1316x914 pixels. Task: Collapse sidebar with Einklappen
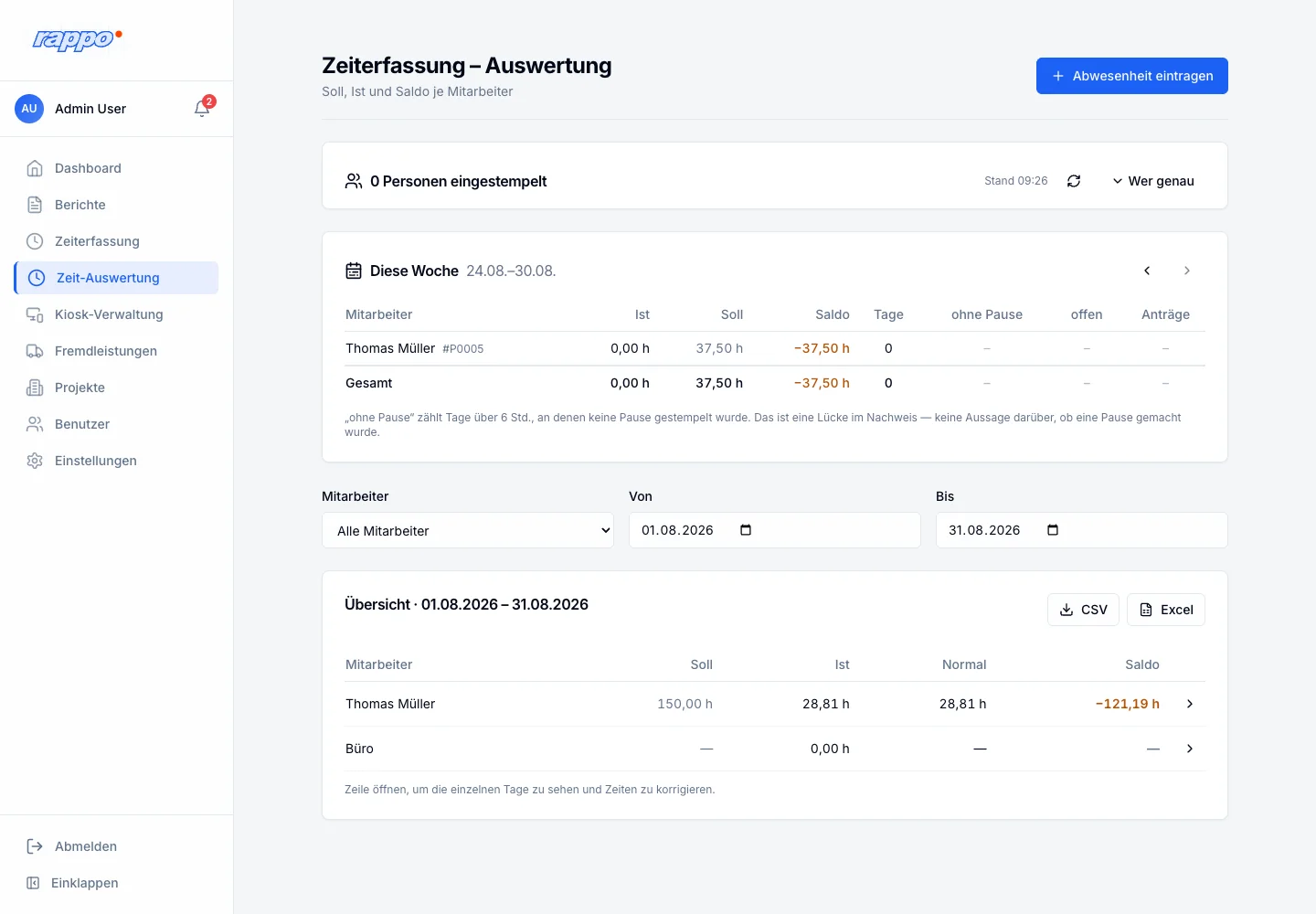pos(116,883)
